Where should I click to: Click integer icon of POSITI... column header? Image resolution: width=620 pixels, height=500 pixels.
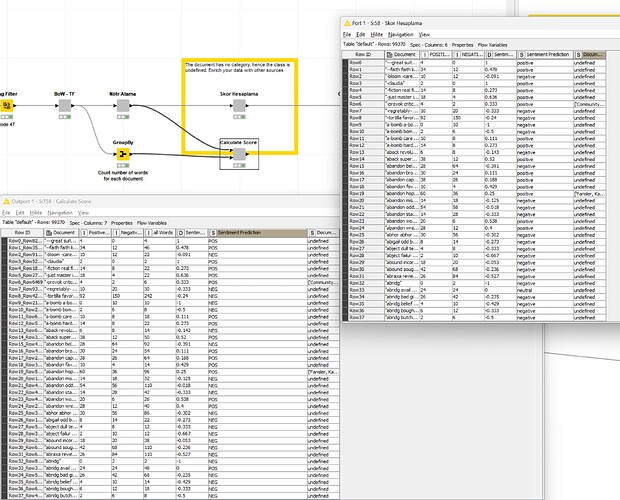(425, 55)
